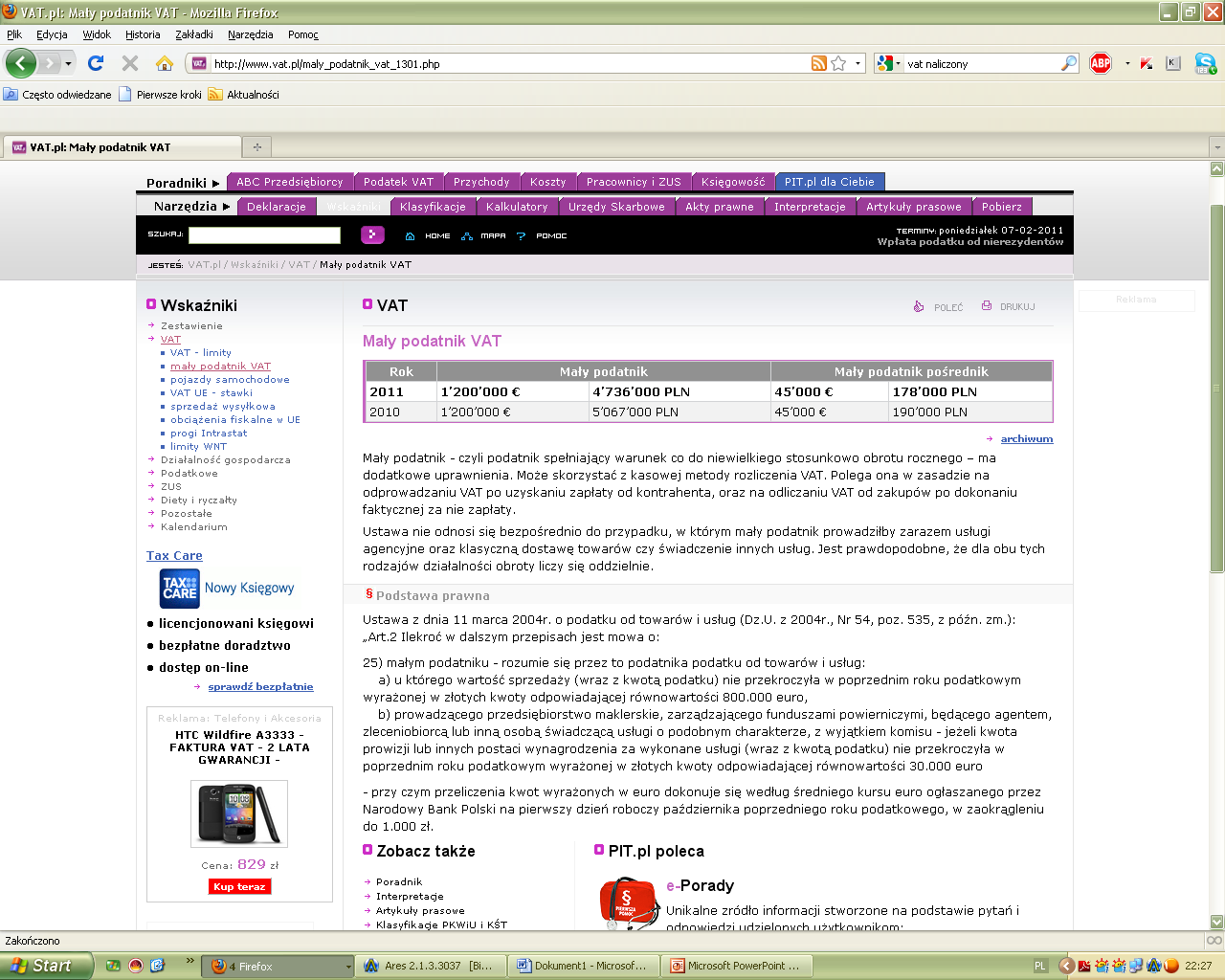1225x980 pixels.
Task: Click the red Kup teraz button
Action: tap(239, 886)
